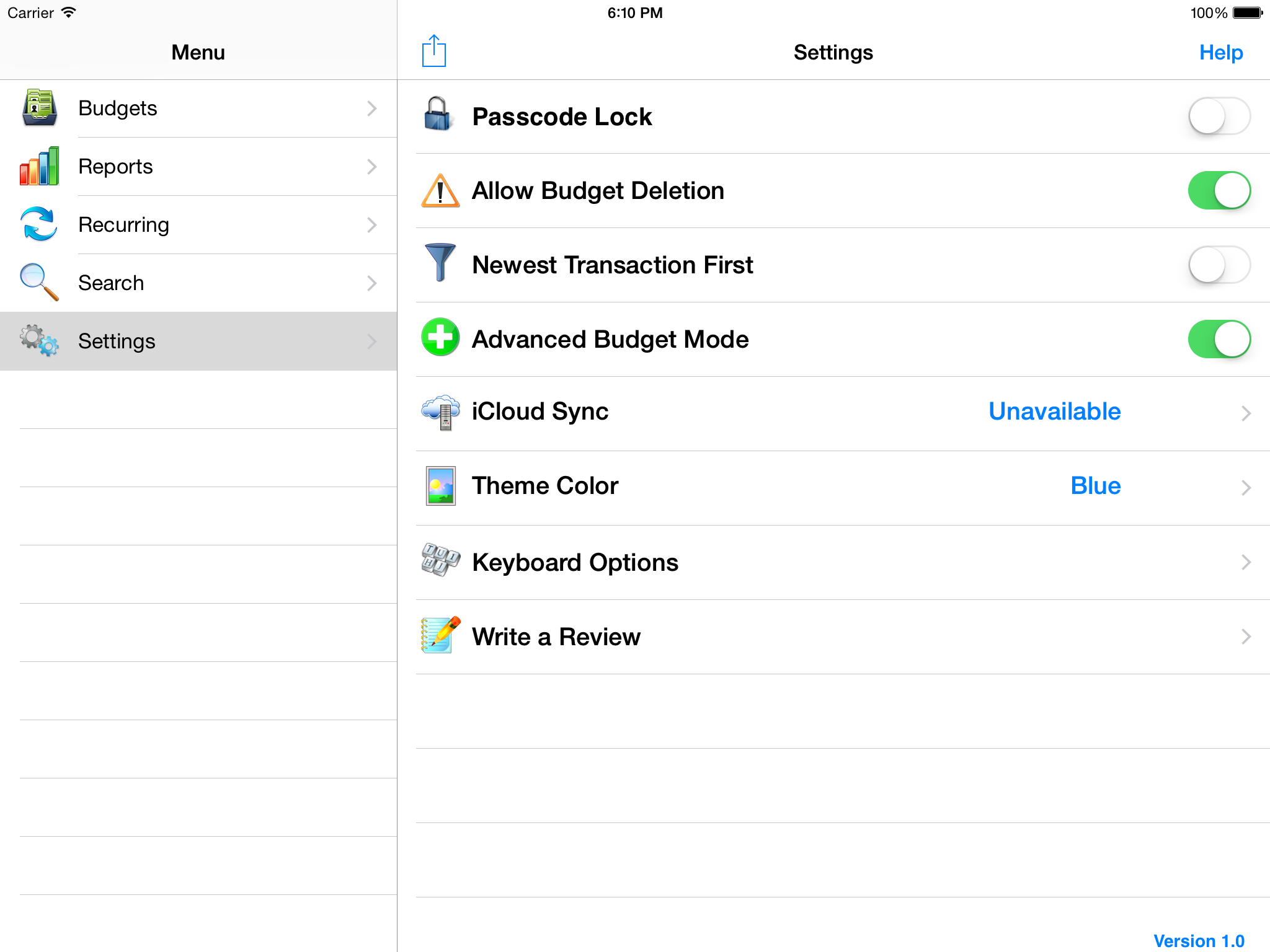Select the Blue theme color value

(x=1095, y=486)
